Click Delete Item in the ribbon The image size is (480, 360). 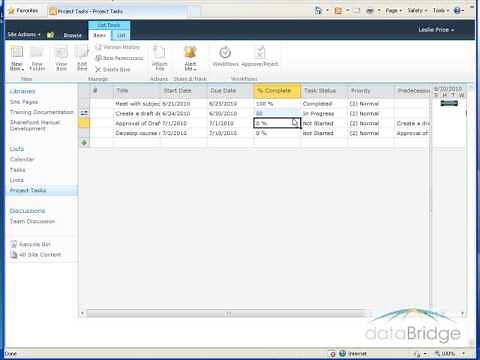[x=113, y=69]
